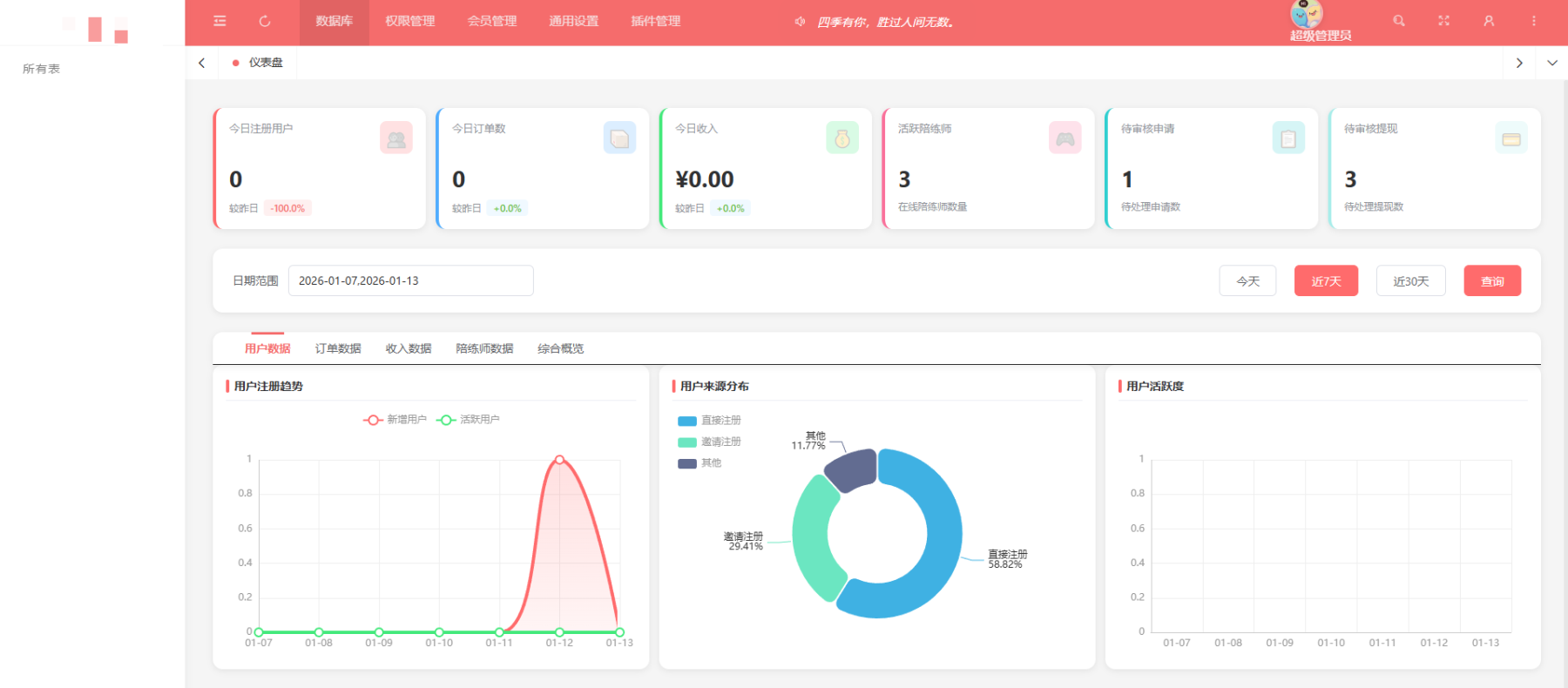
Task: Toggle fullscreen mode icon
Action: [1443, 21]
